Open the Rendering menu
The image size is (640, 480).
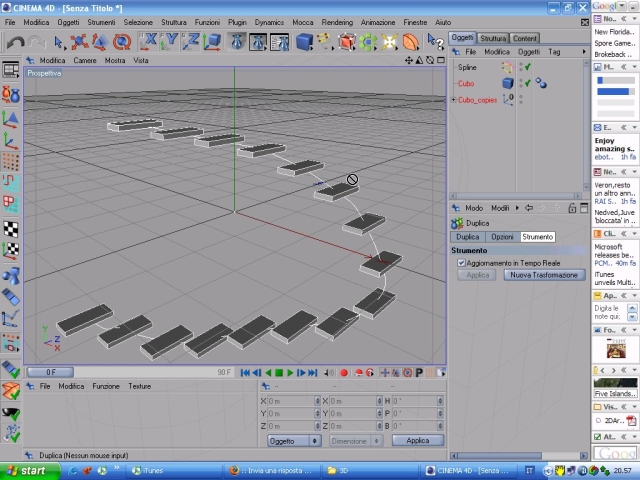pyautogui.click(x=337, y=22)
